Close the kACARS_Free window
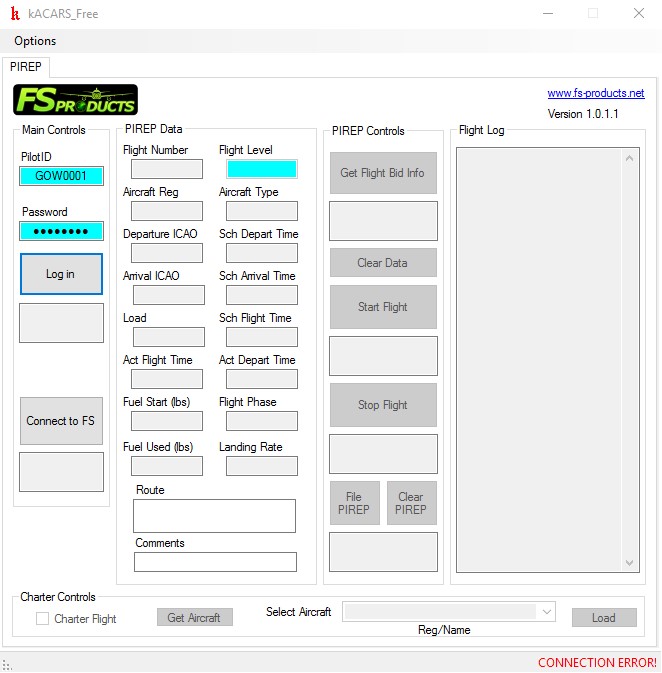 [x=639, y=13]
